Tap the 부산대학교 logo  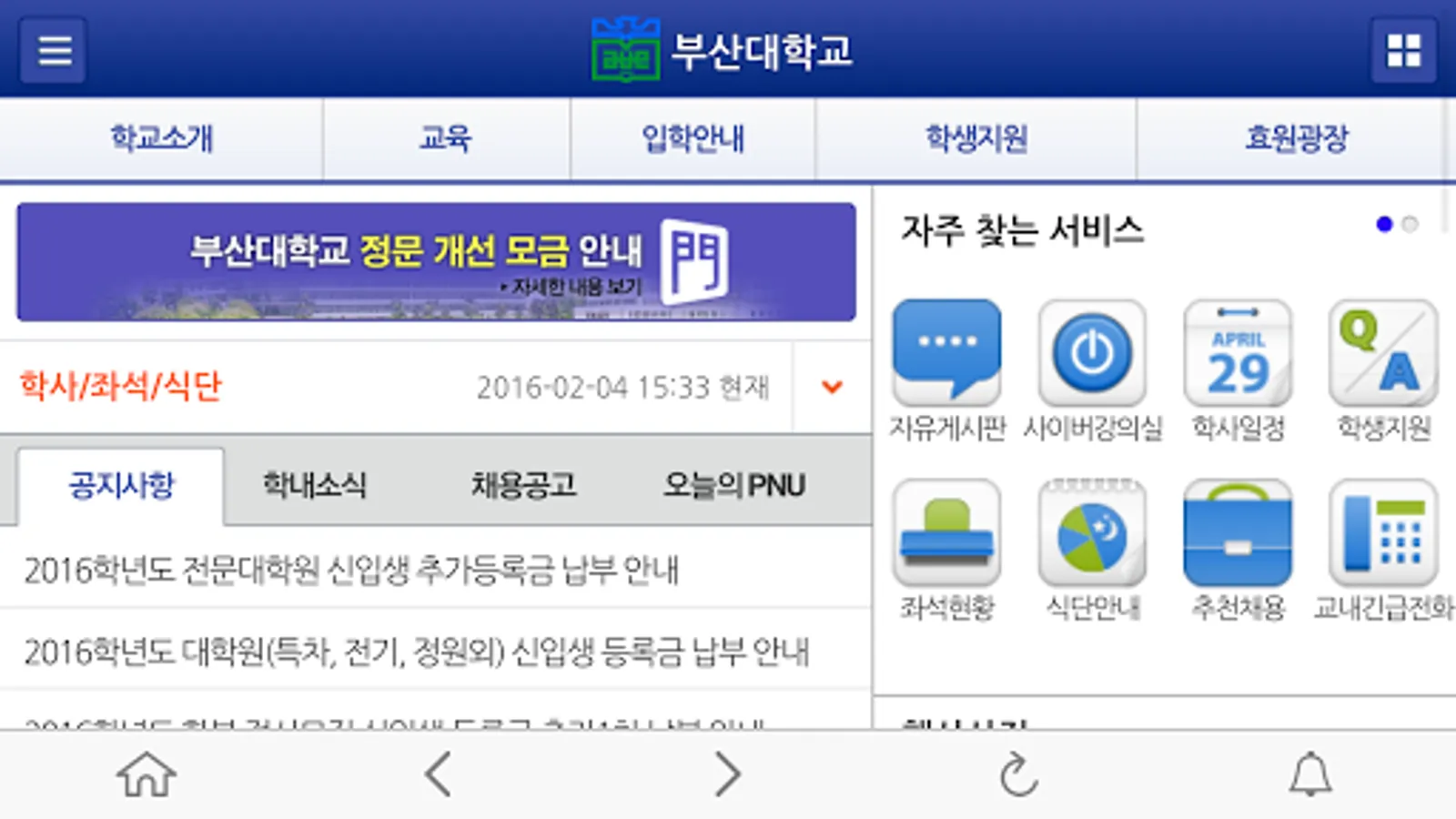coord(723,50)
